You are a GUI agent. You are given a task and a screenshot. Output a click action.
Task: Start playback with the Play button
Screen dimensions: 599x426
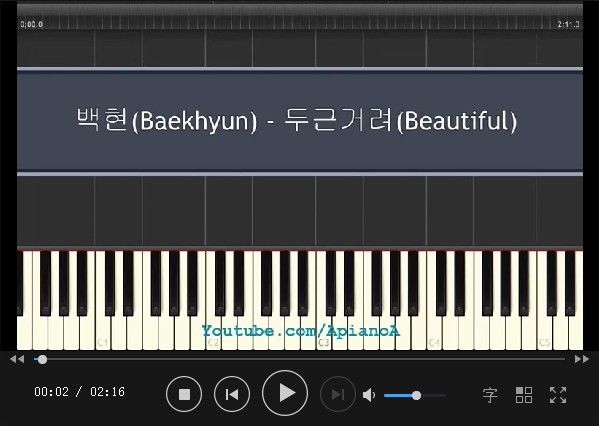[285, 393]
